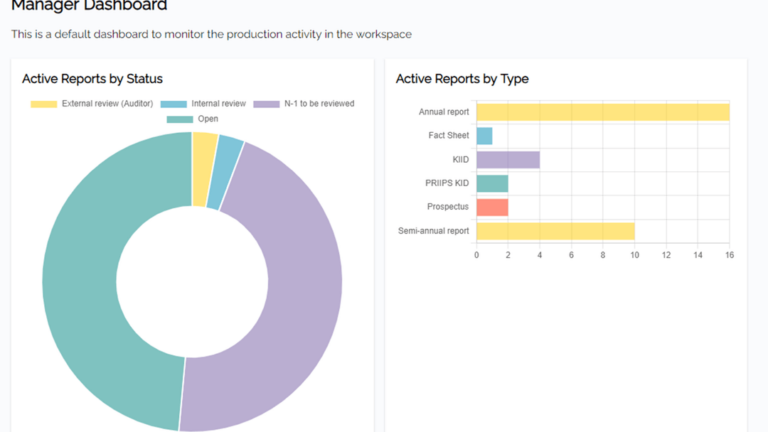Click the yellow Annual report bar
The width and height of the screenshot is (768, 432).
(x=602, y=112)
